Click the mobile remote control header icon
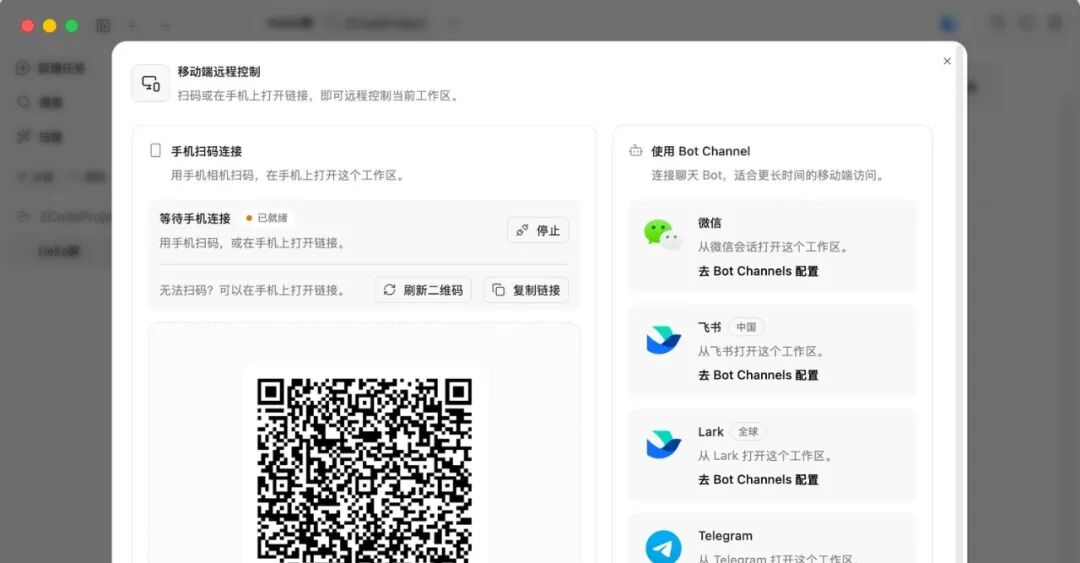Image resolution: width=1080 pixels, height=563 pixels. pyautogui.click(x=150, y=83)
